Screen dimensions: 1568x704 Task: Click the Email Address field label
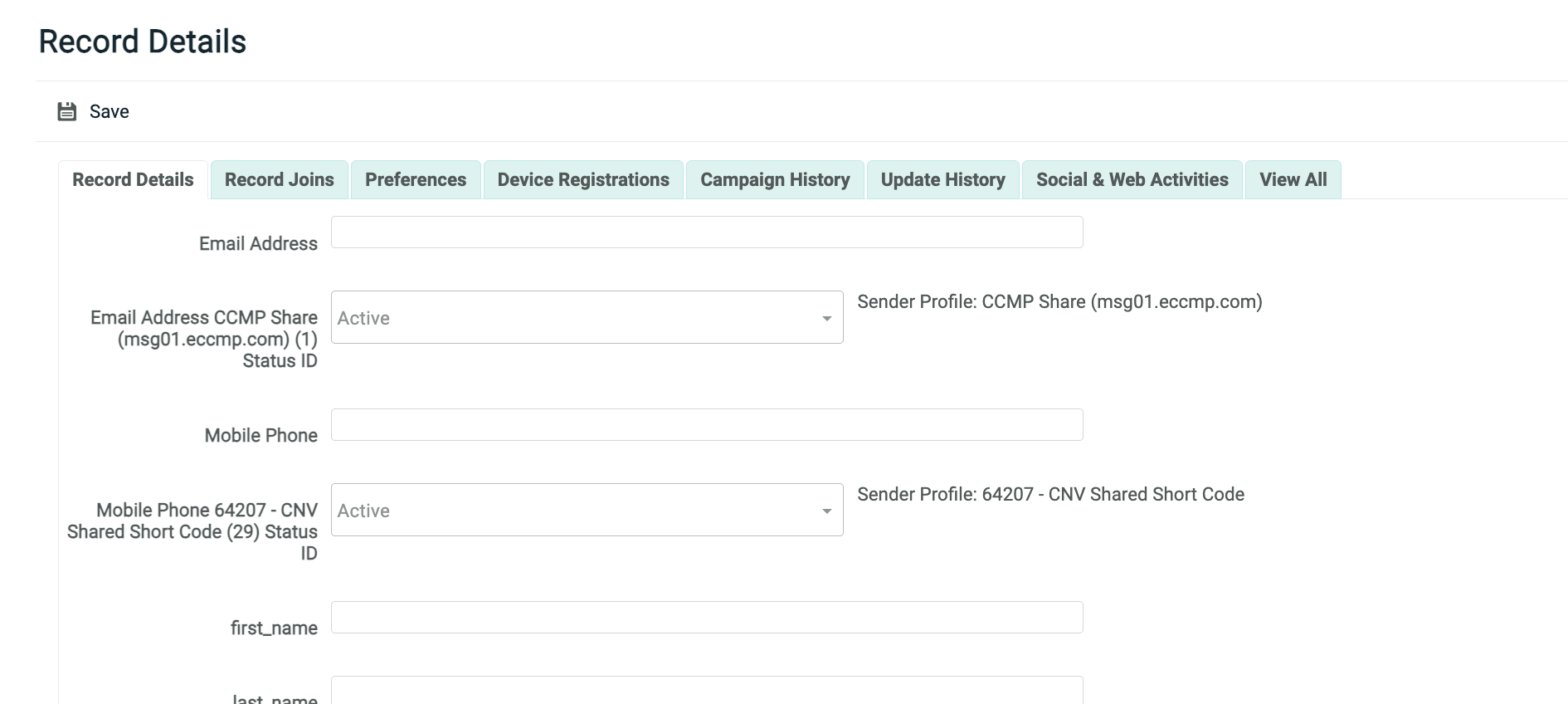pos(258,243)
